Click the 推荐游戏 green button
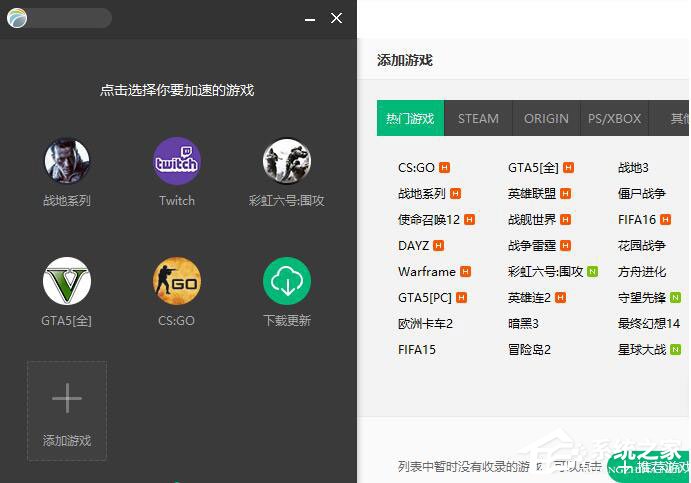691x483 pixels. pos(650,467)
